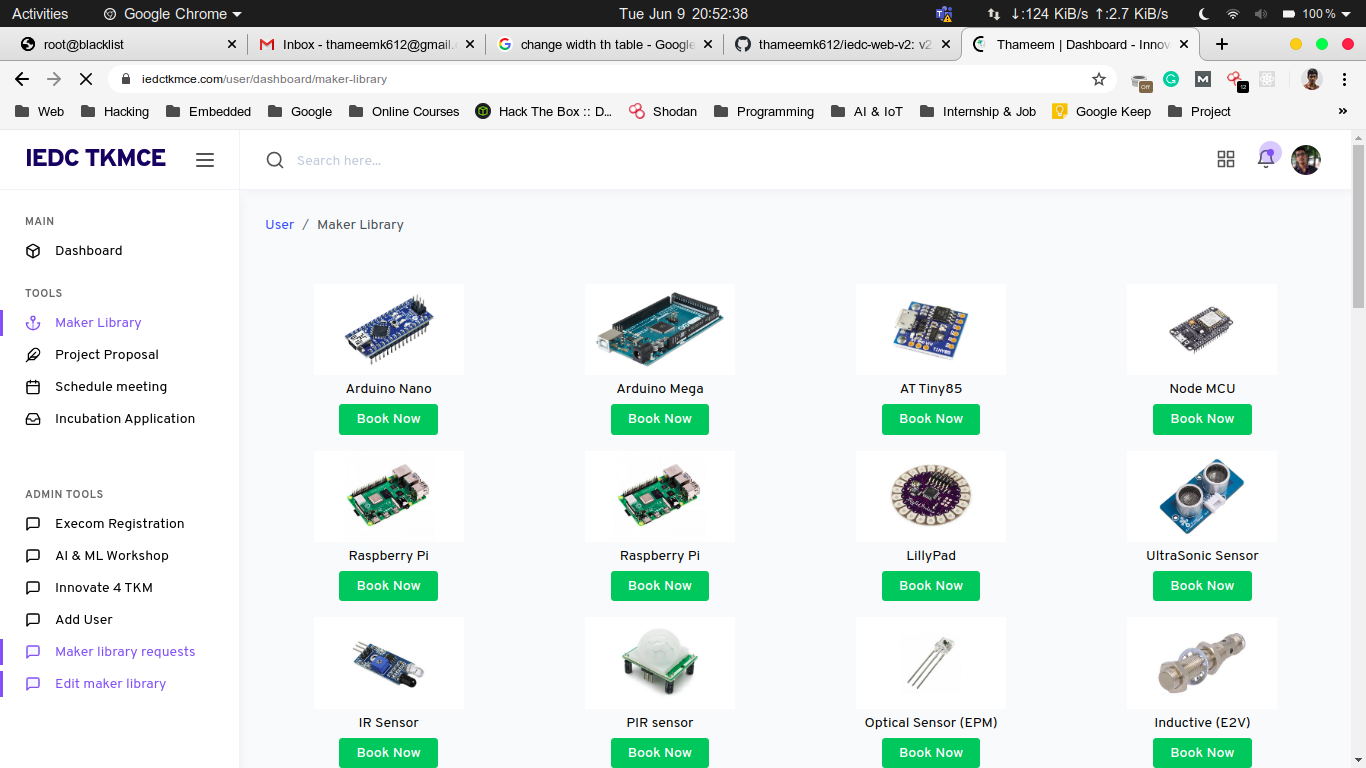Image resolution: width=1366 pixels, height=768 pixels.
Task: Click the address bar URL
Action: 264,79
